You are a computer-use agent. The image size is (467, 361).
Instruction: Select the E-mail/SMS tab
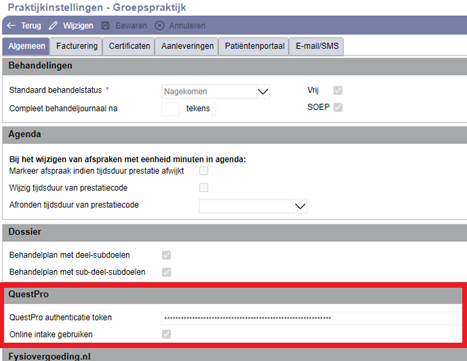317,46
